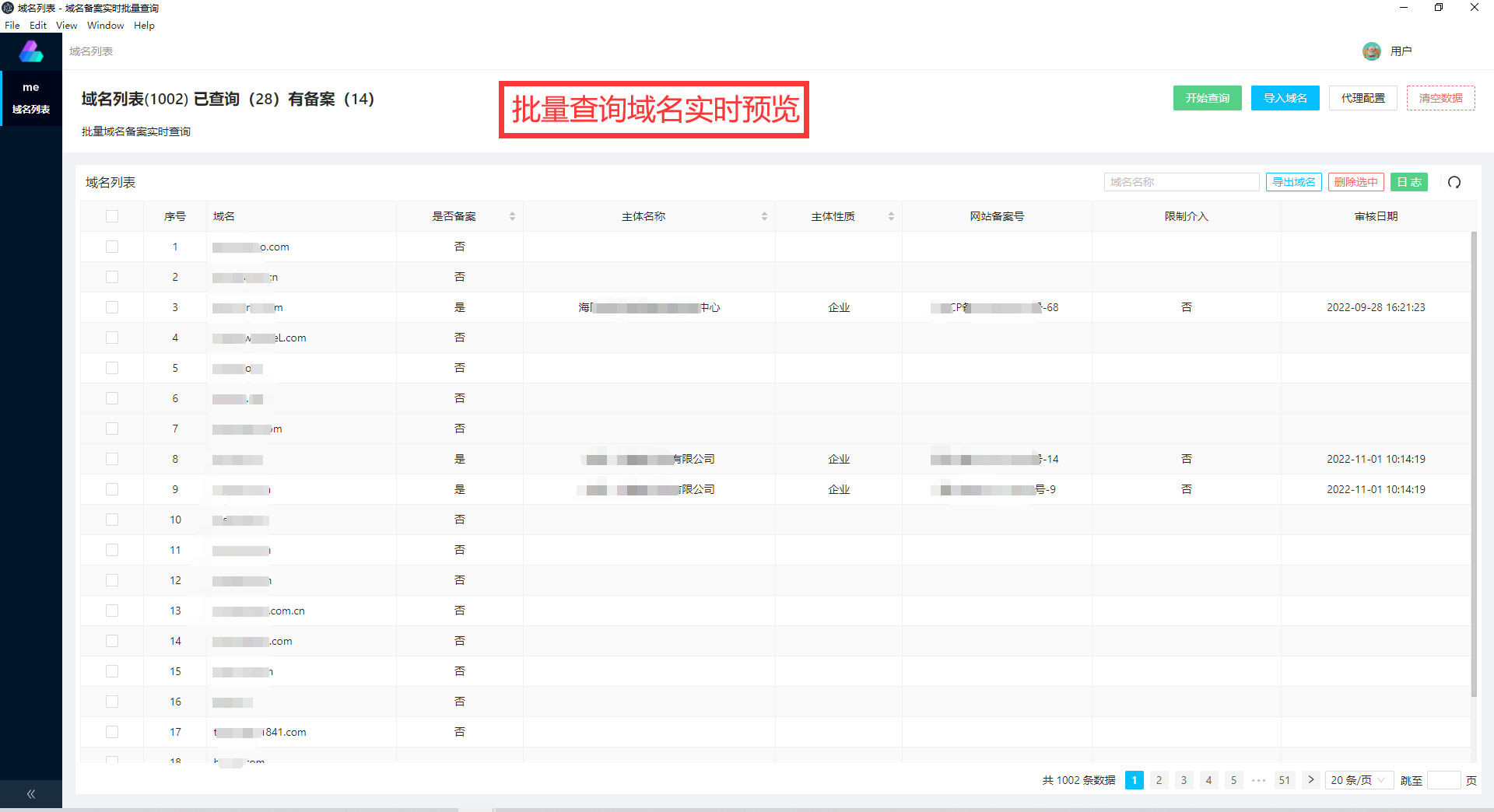The width and height of the screenshot is (1494, 812).
Task: Select the me 域名列表 sidebar item
Action: point(31,98)
